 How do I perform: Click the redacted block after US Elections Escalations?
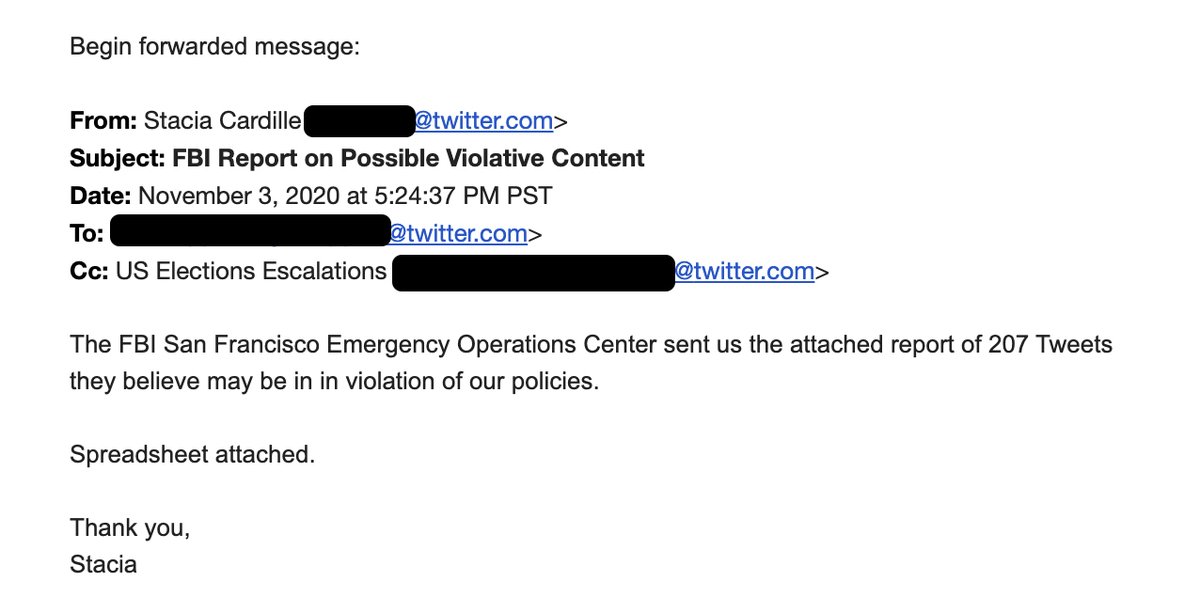[533, 272]
